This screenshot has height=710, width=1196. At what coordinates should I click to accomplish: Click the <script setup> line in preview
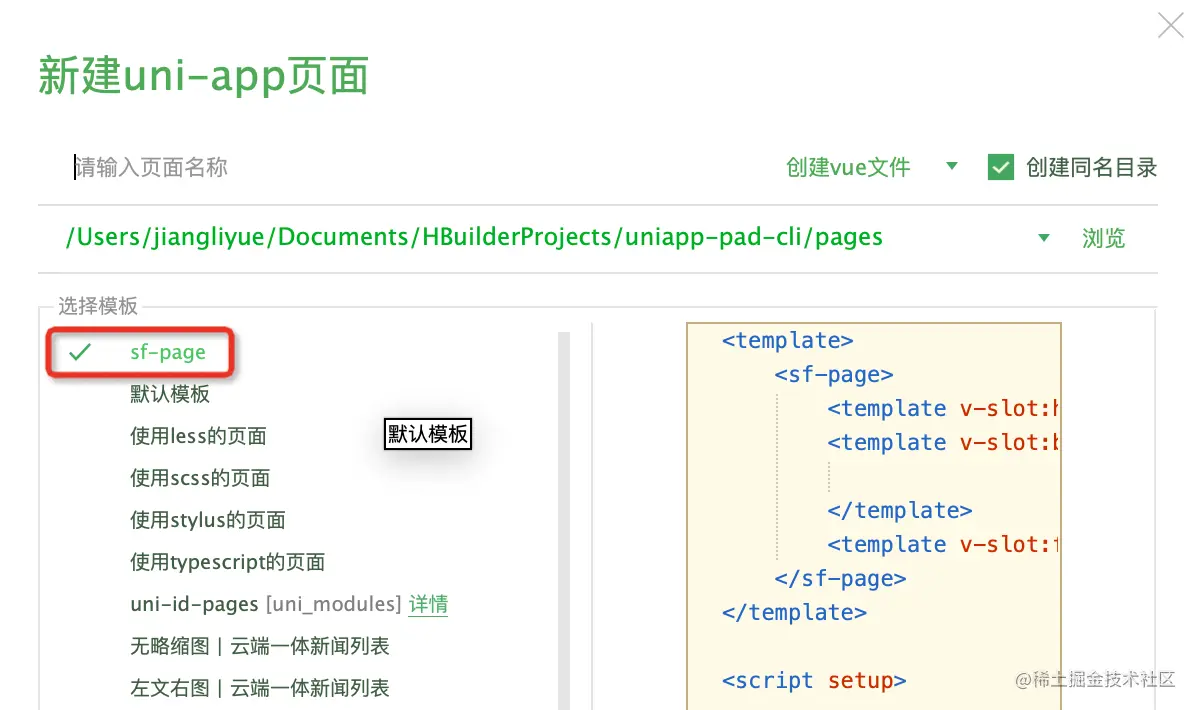coord(814,680)
